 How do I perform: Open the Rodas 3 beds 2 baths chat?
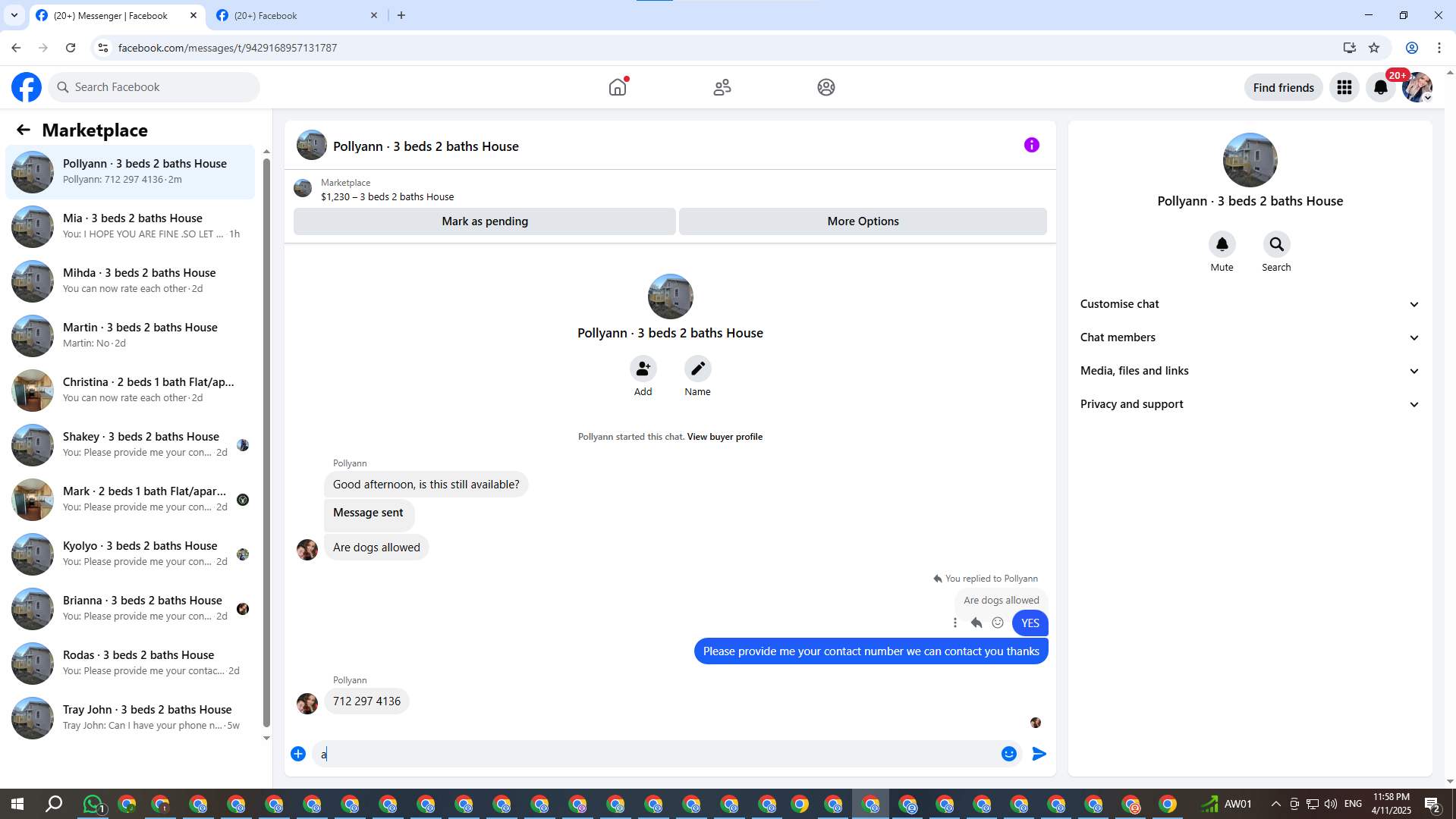131,664
